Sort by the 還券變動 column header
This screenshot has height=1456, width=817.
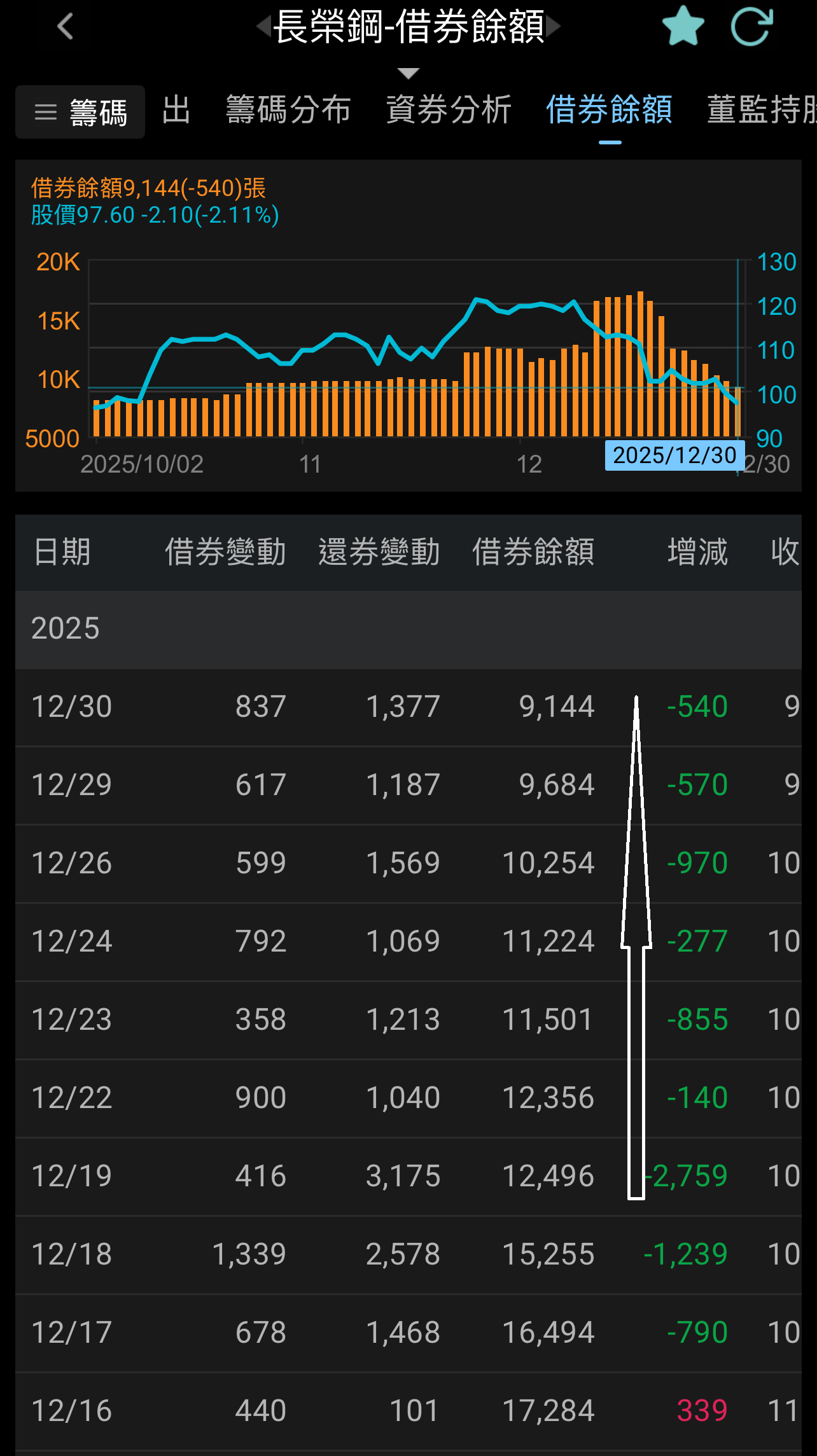tap(379, 551)
